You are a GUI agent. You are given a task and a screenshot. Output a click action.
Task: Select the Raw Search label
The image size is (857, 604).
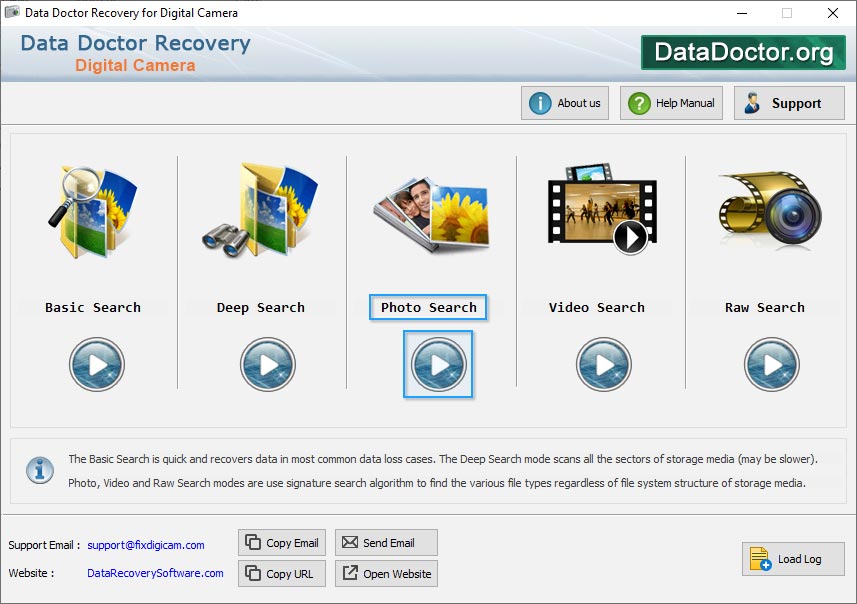(765, 307)
